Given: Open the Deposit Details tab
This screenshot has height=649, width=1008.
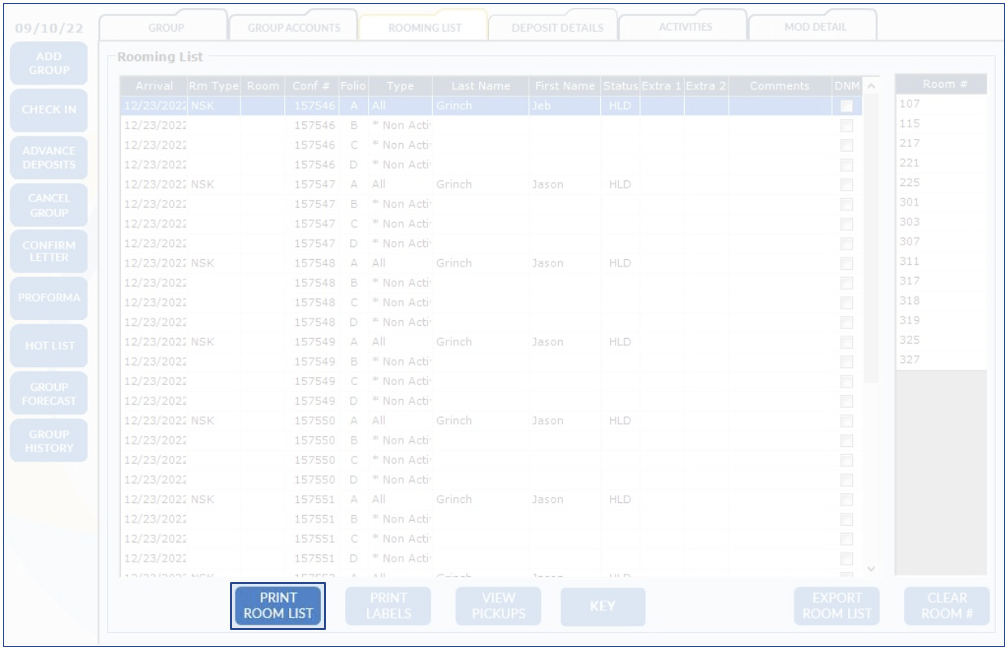Looking at the screenshot, I should click(557, 27).
